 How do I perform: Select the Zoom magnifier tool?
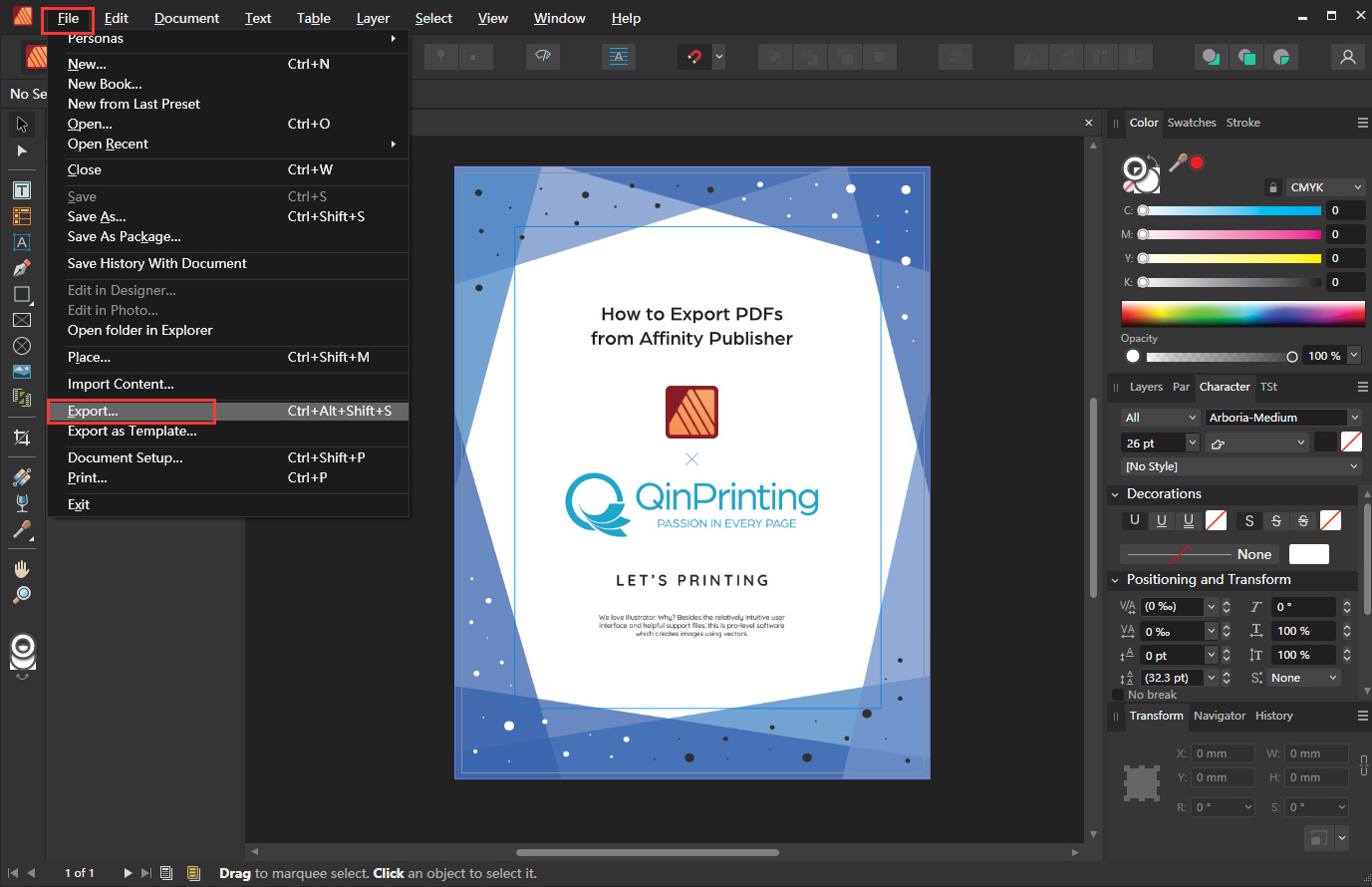pyautogui.click(x=22, y=595)
